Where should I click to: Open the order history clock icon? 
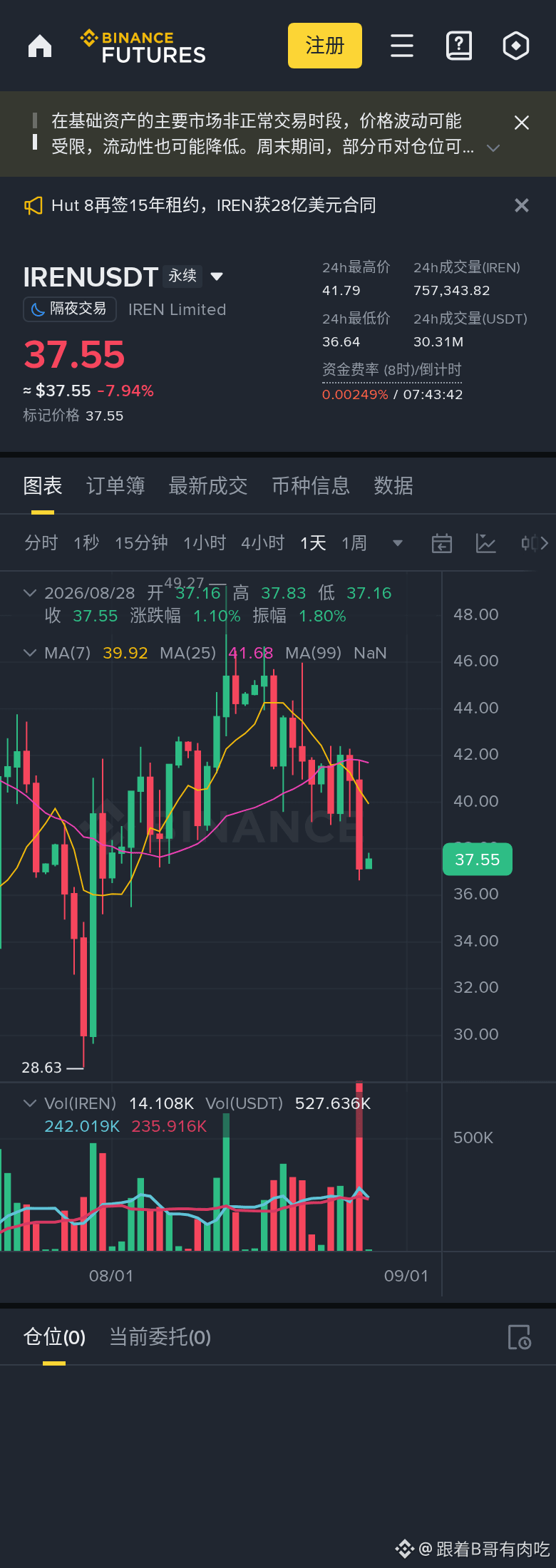(x=520, y=1338)
